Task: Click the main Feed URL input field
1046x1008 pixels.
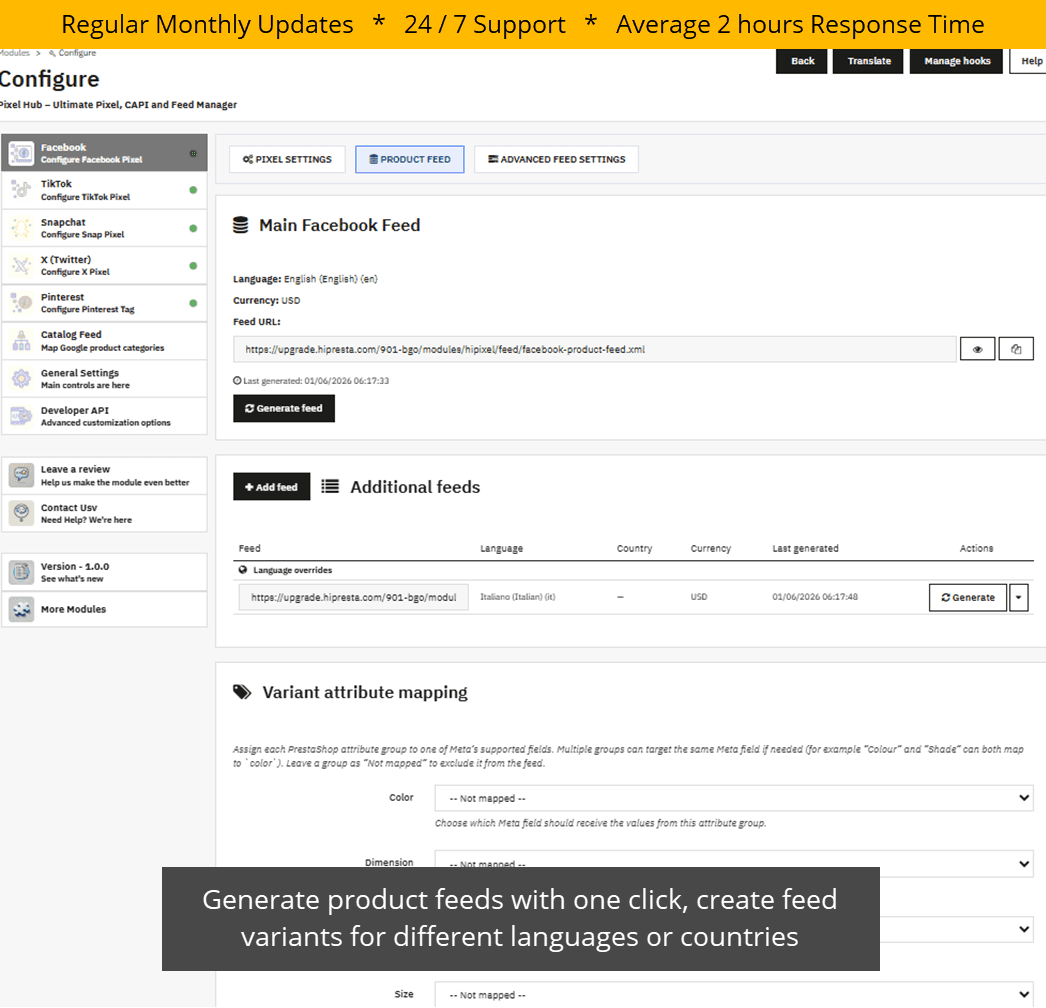Action: point(594,349)
